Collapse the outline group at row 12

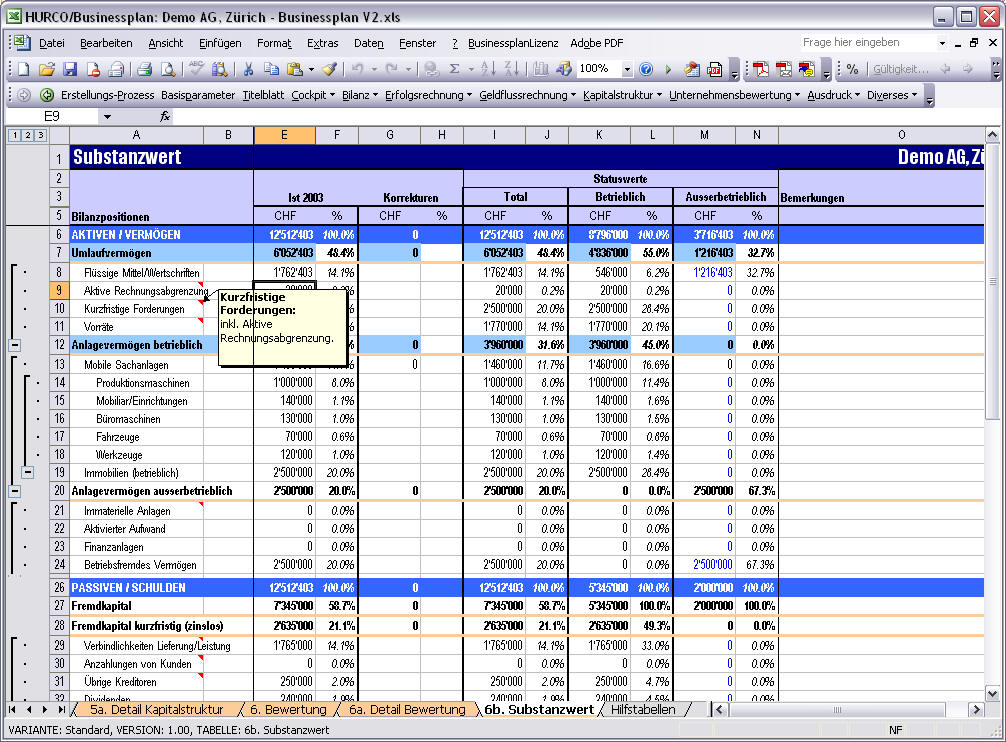coord(14,345)
